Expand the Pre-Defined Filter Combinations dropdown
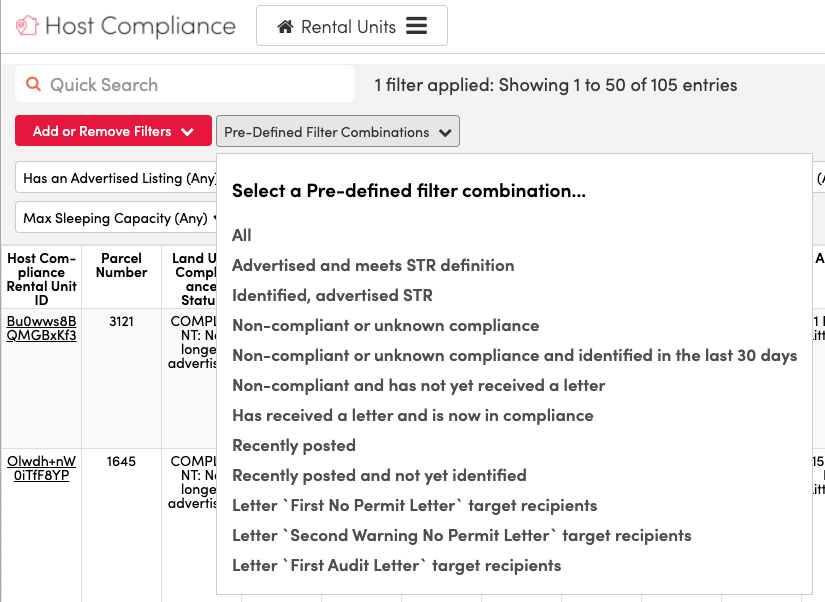Image resolution: width=825 pixels, height=602 pixels. [x=337, y=130]
